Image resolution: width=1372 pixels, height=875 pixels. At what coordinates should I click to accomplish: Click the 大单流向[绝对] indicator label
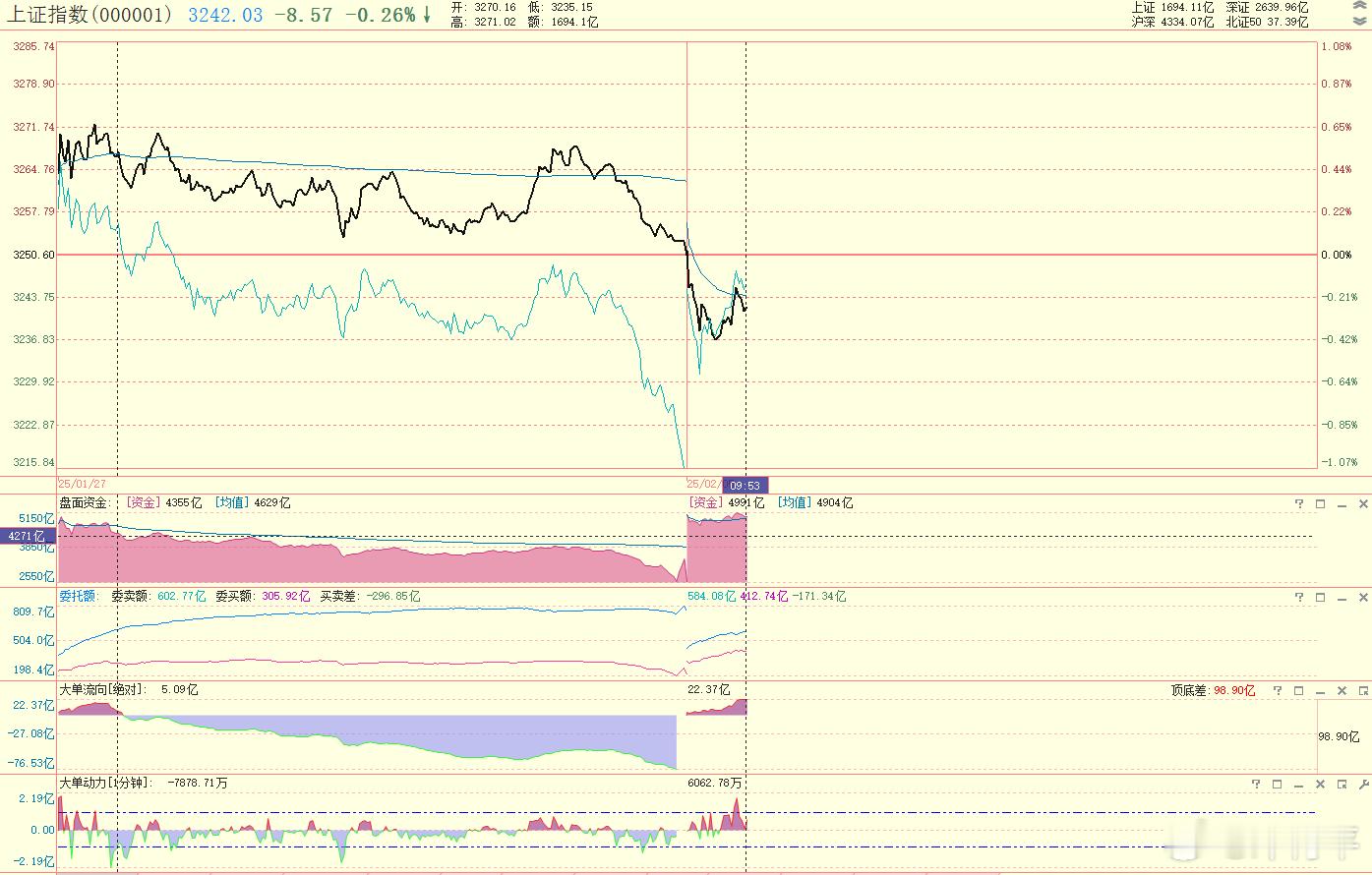(x=103, y=689)
